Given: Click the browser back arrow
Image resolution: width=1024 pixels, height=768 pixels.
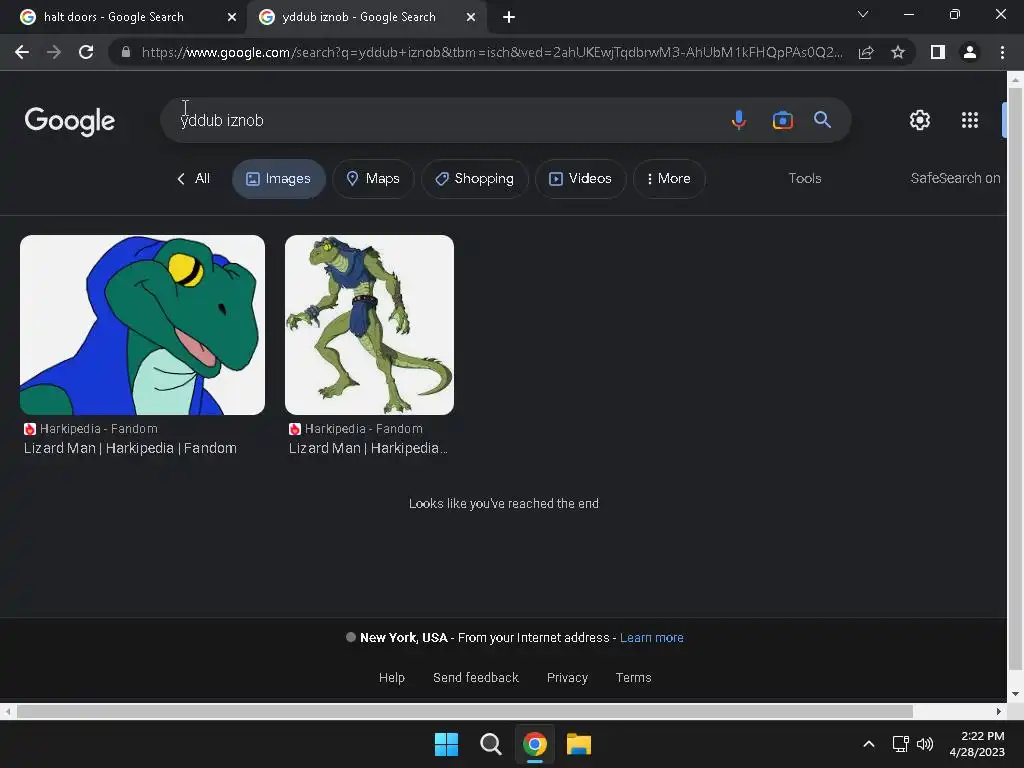Looking at the screenshot, I should click(22, 52).
